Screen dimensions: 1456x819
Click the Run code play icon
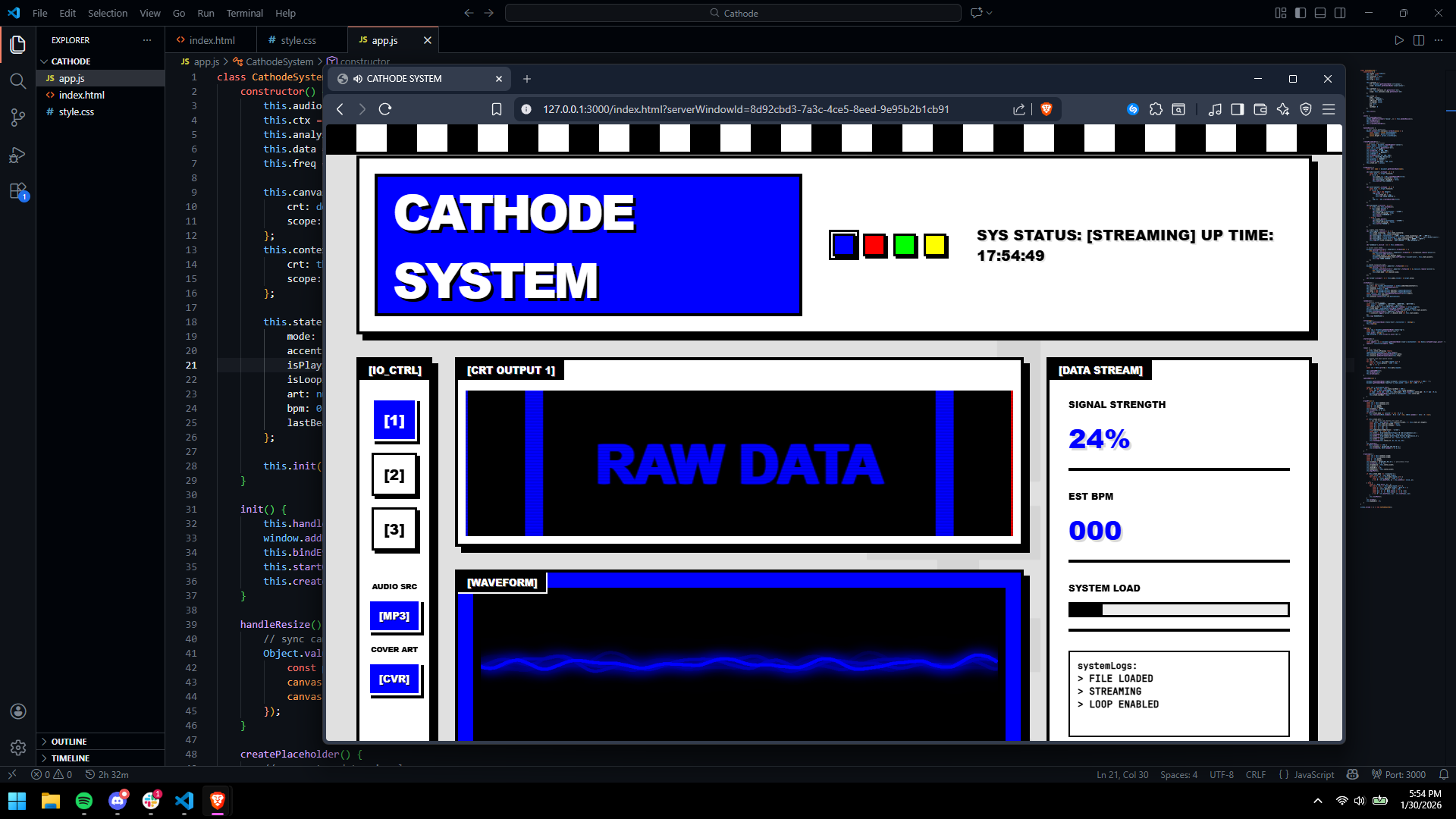click(1399, 40)
